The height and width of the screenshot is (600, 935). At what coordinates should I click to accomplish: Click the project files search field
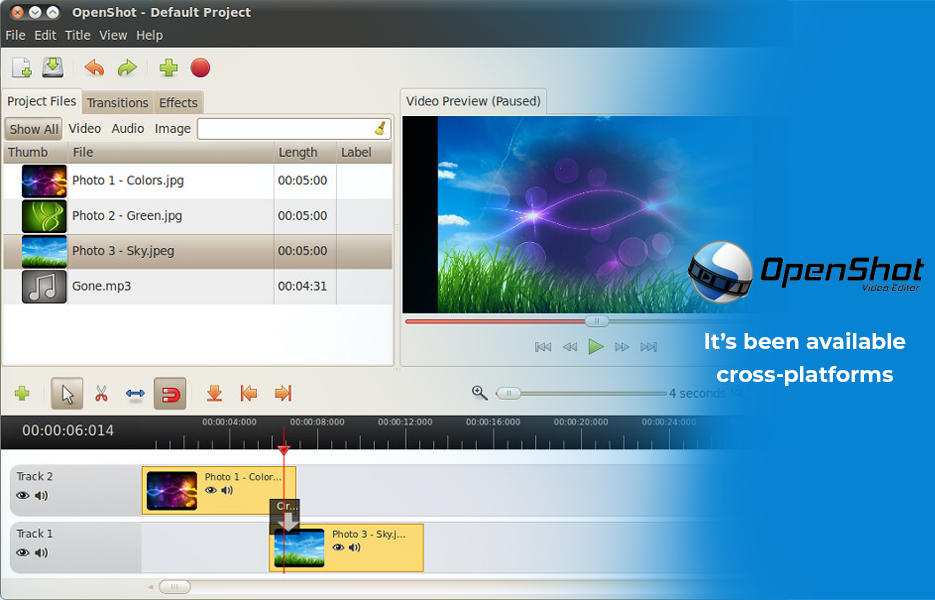(x=294, y=129)
